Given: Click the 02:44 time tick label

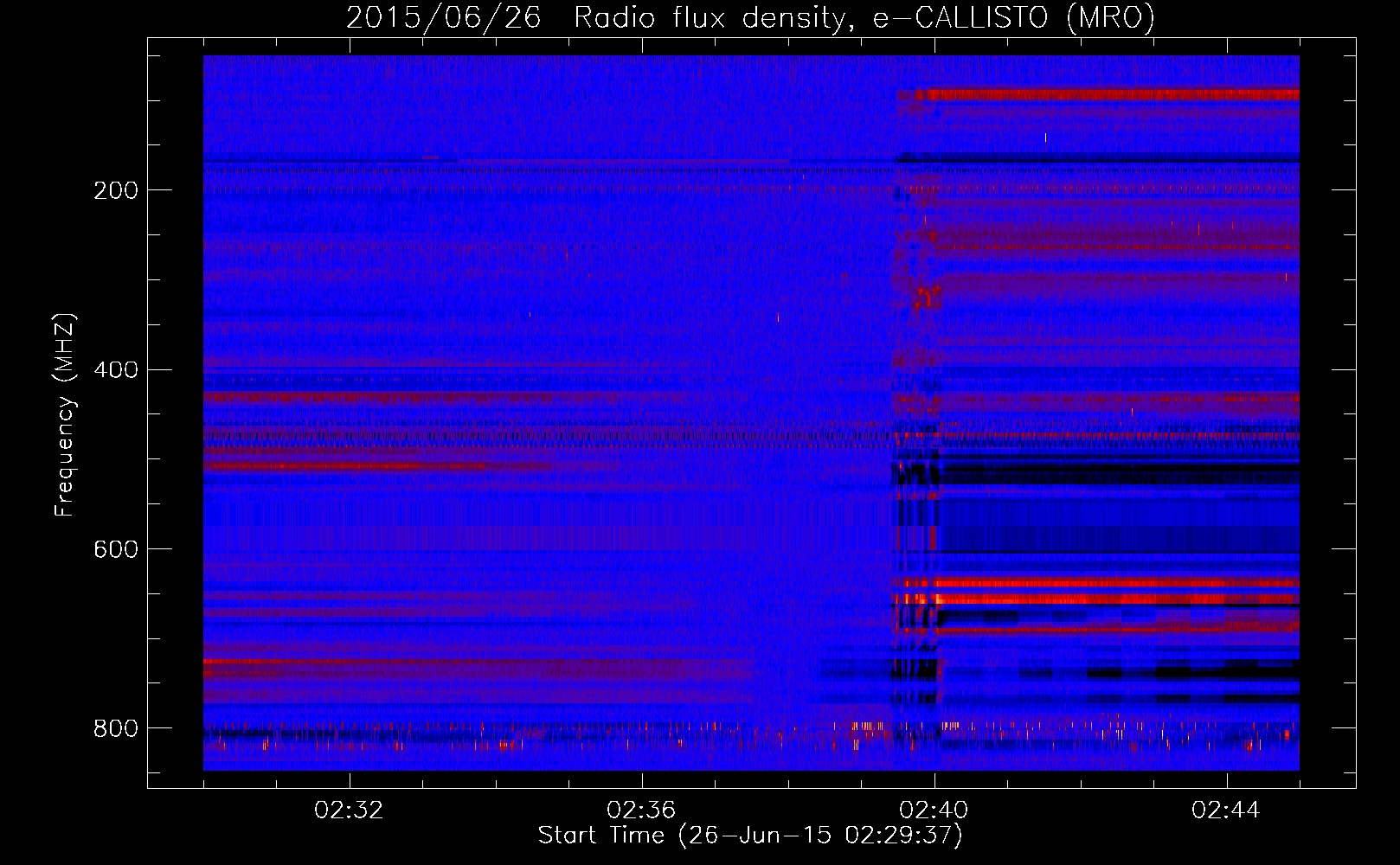Looking at the screenshot, I should point(1226,811).
